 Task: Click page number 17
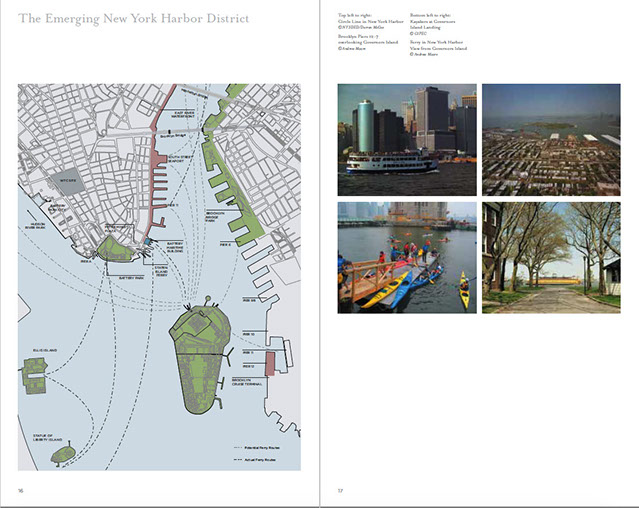(340, 490)
